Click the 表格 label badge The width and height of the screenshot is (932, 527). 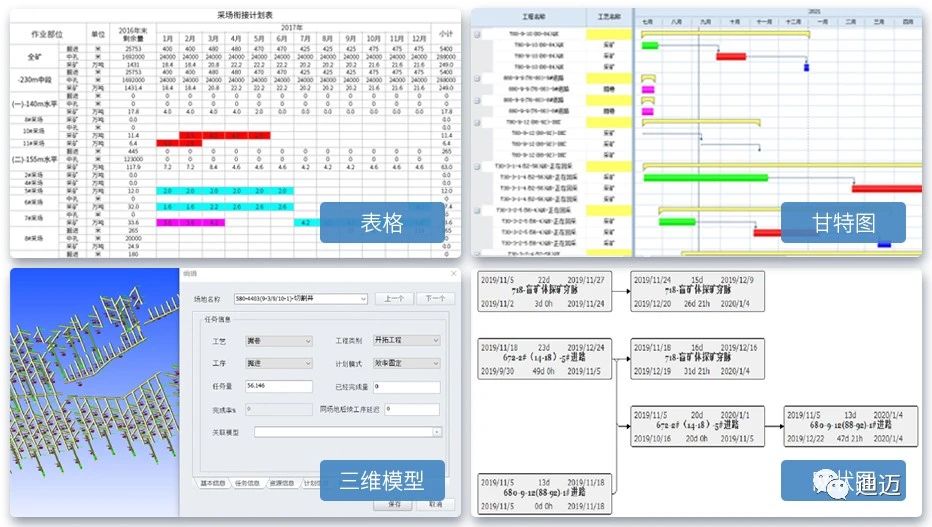point(381,222)
